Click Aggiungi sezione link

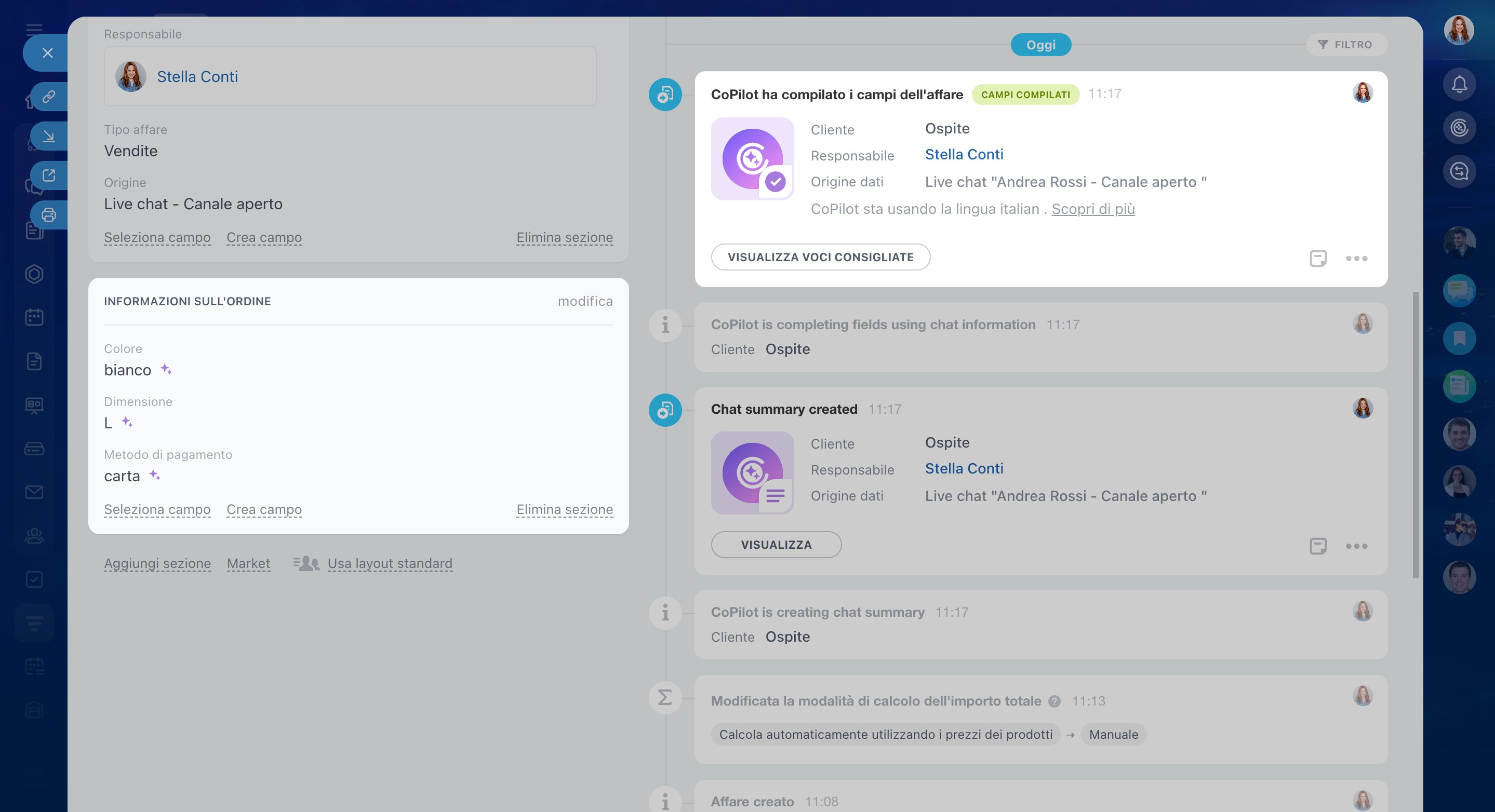click(157, 563)
